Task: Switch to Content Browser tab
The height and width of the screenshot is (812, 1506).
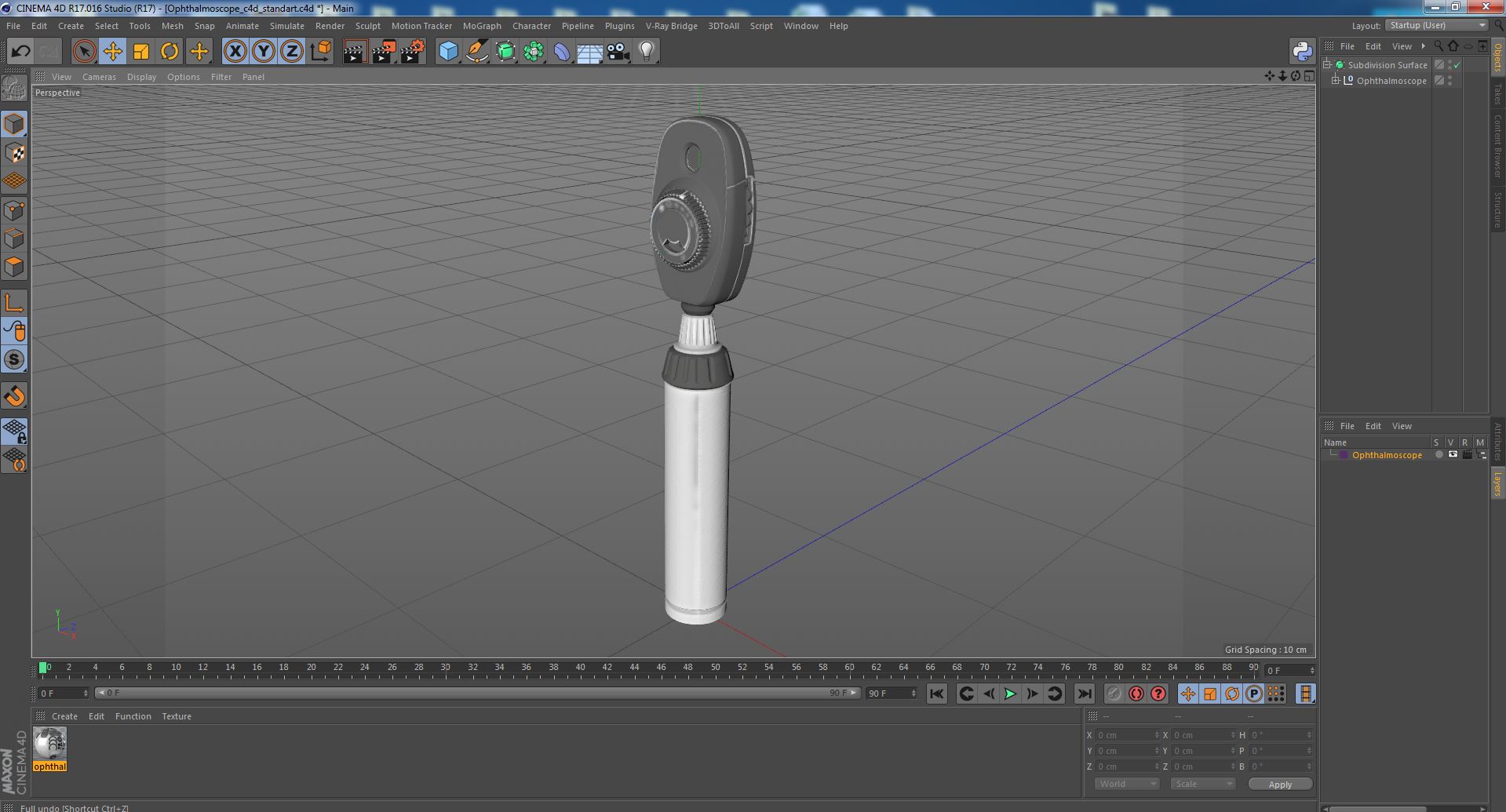Action: pos(1498,146)
